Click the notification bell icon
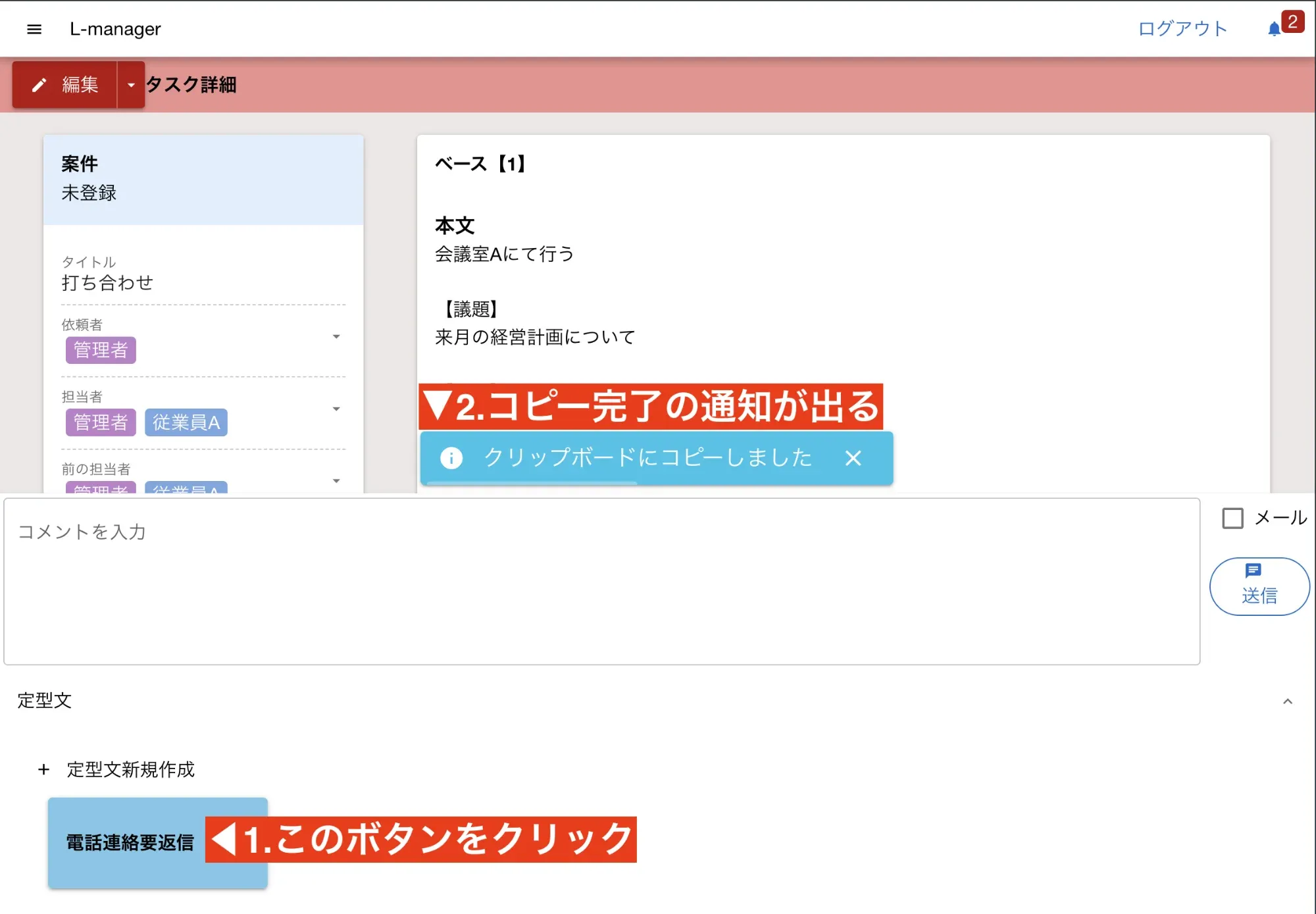The image size is (1316, 914). [x=1274, y=29]
